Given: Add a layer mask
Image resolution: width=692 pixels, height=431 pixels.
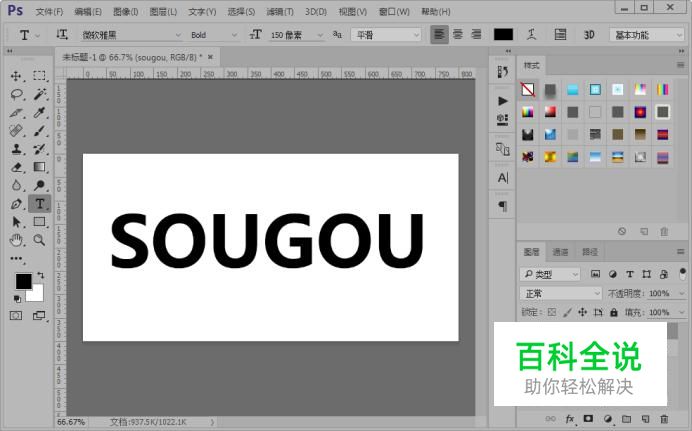Looking at the screenshot, I should 588,419.
